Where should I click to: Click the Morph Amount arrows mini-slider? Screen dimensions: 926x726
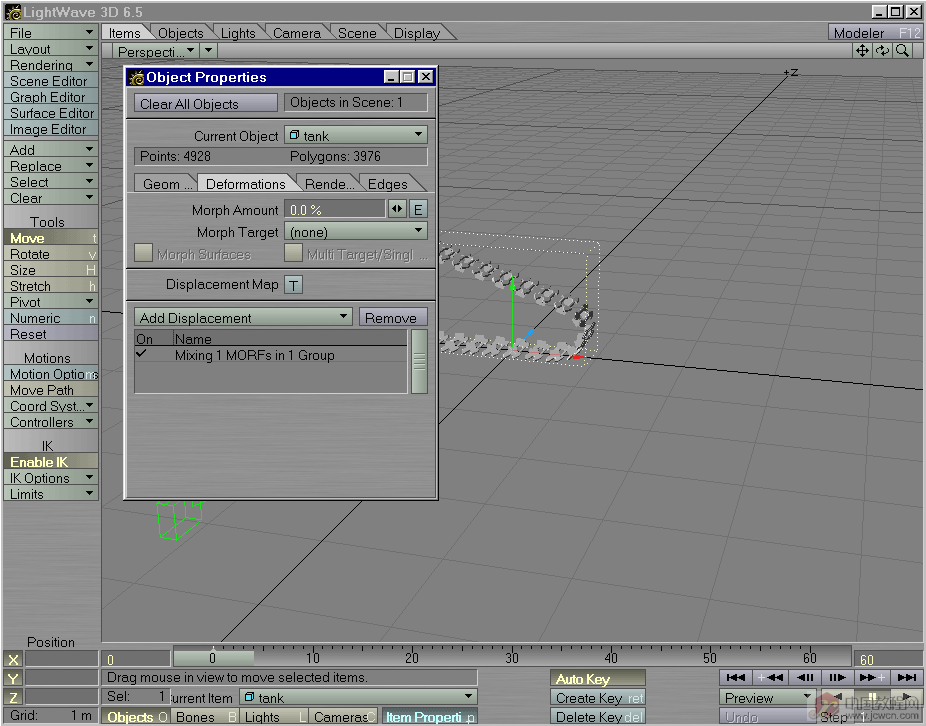point(397,209)
